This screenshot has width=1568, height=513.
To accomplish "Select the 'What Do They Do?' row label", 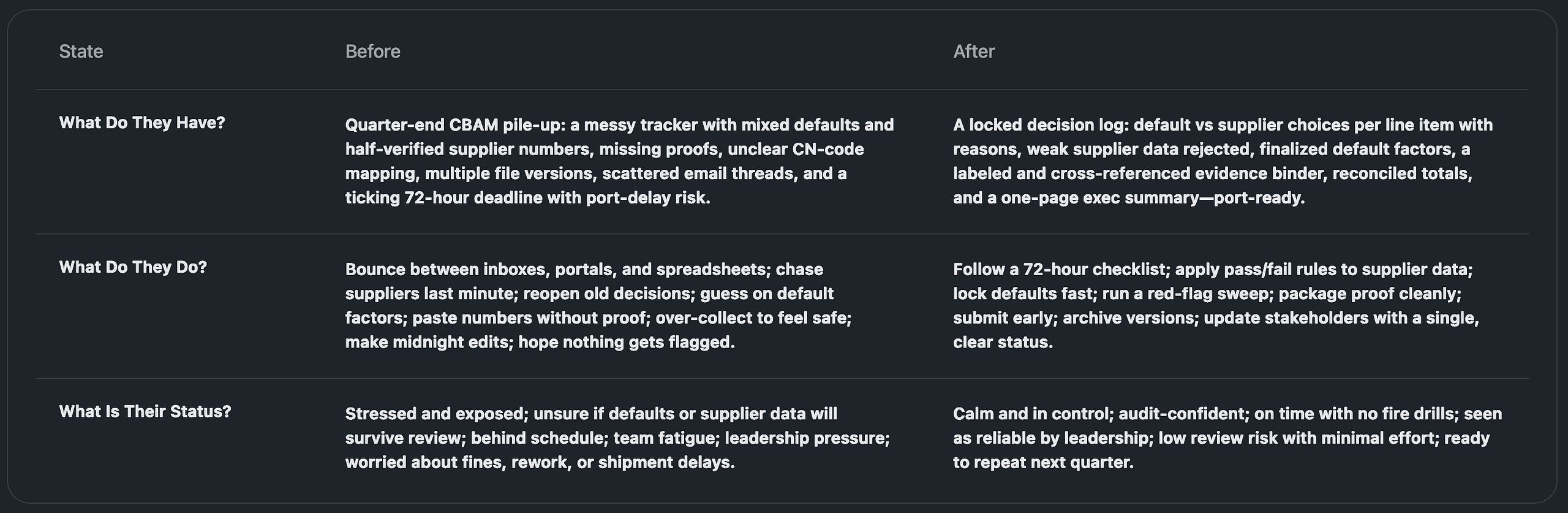I will tap(133, 267).
